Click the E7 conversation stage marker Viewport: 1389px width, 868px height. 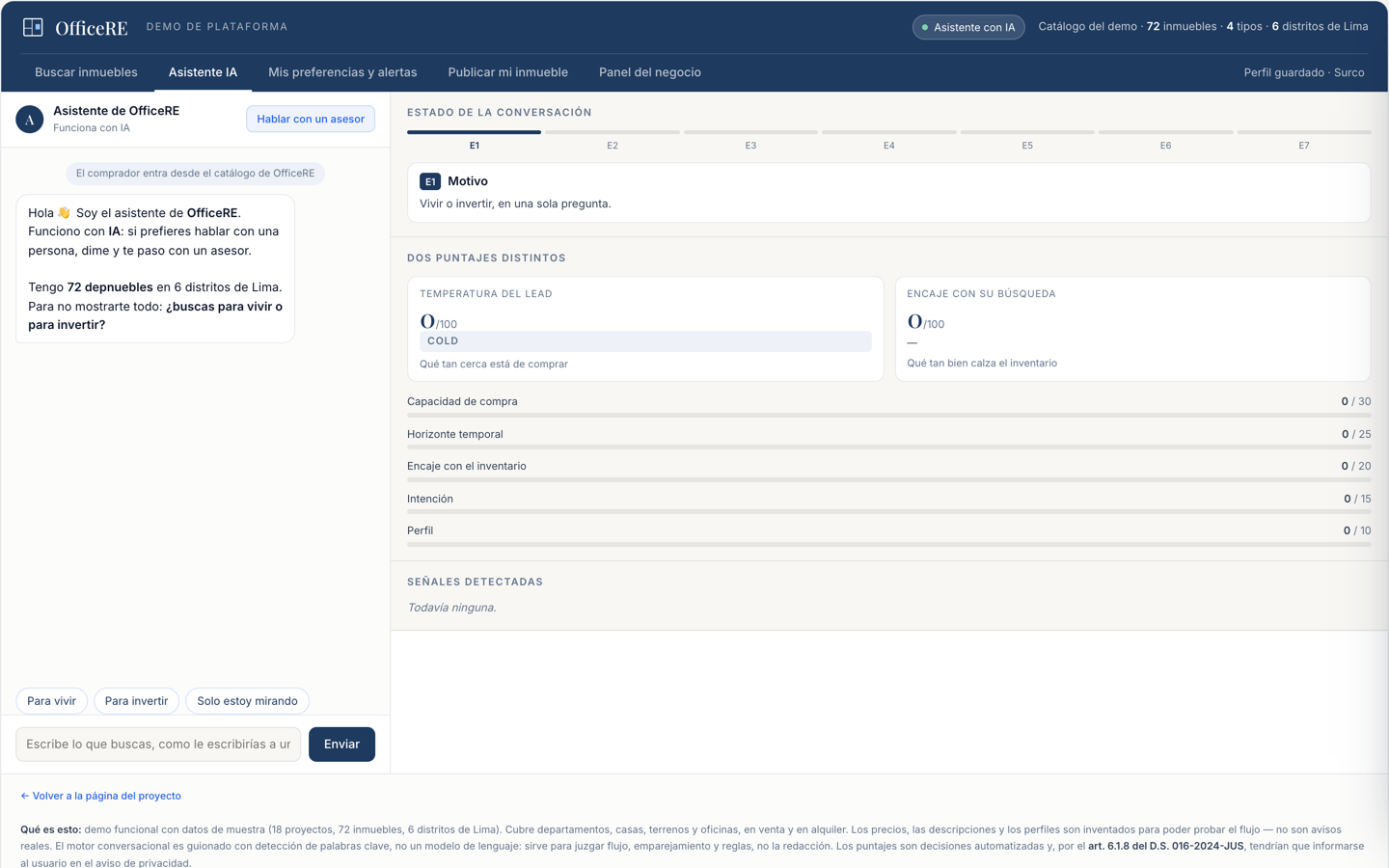[1304, 139]
